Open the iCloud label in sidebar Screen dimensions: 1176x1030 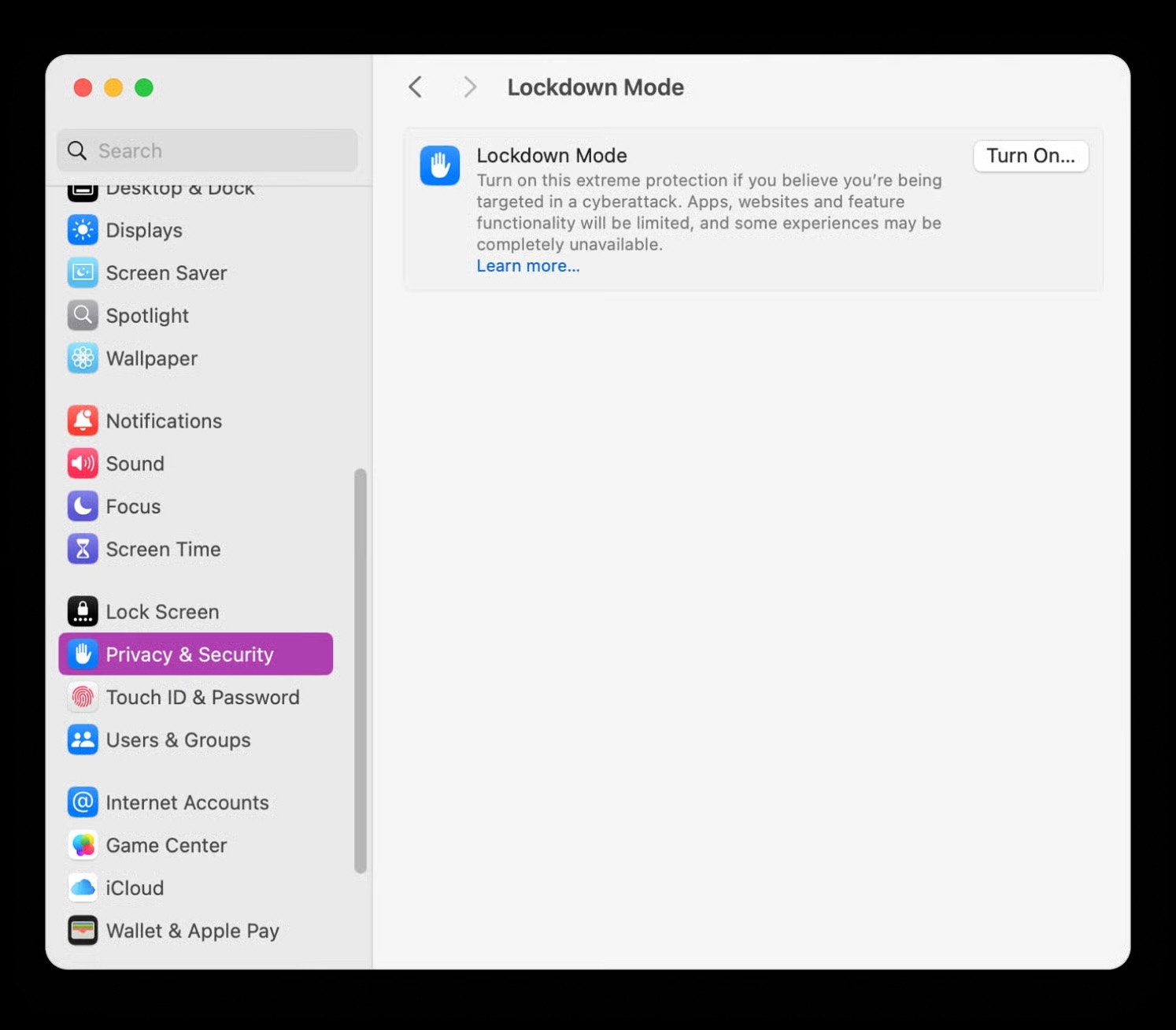[x=135, y=888]
